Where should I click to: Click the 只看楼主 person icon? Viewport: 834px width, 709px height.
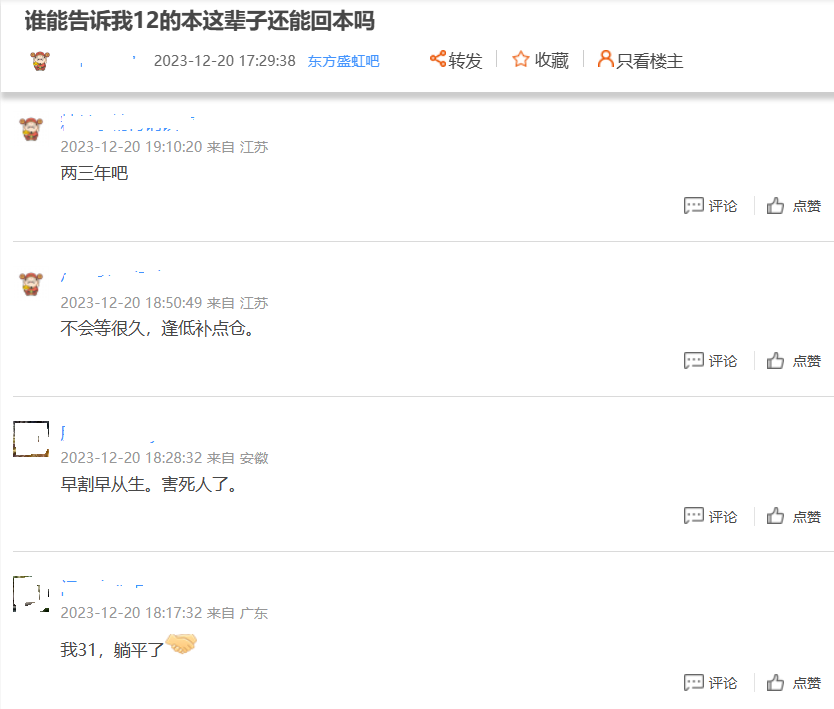click(x=605, y=59)
